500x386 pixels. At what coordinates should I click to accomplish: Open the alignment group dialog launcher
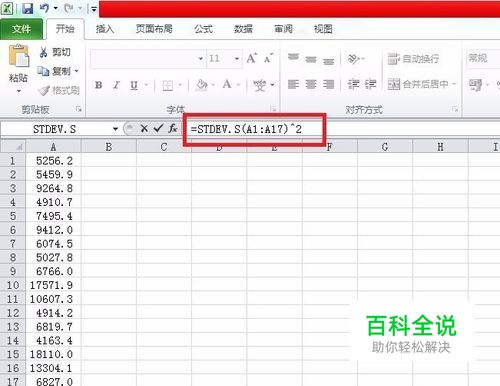click(x=455, y=109)
